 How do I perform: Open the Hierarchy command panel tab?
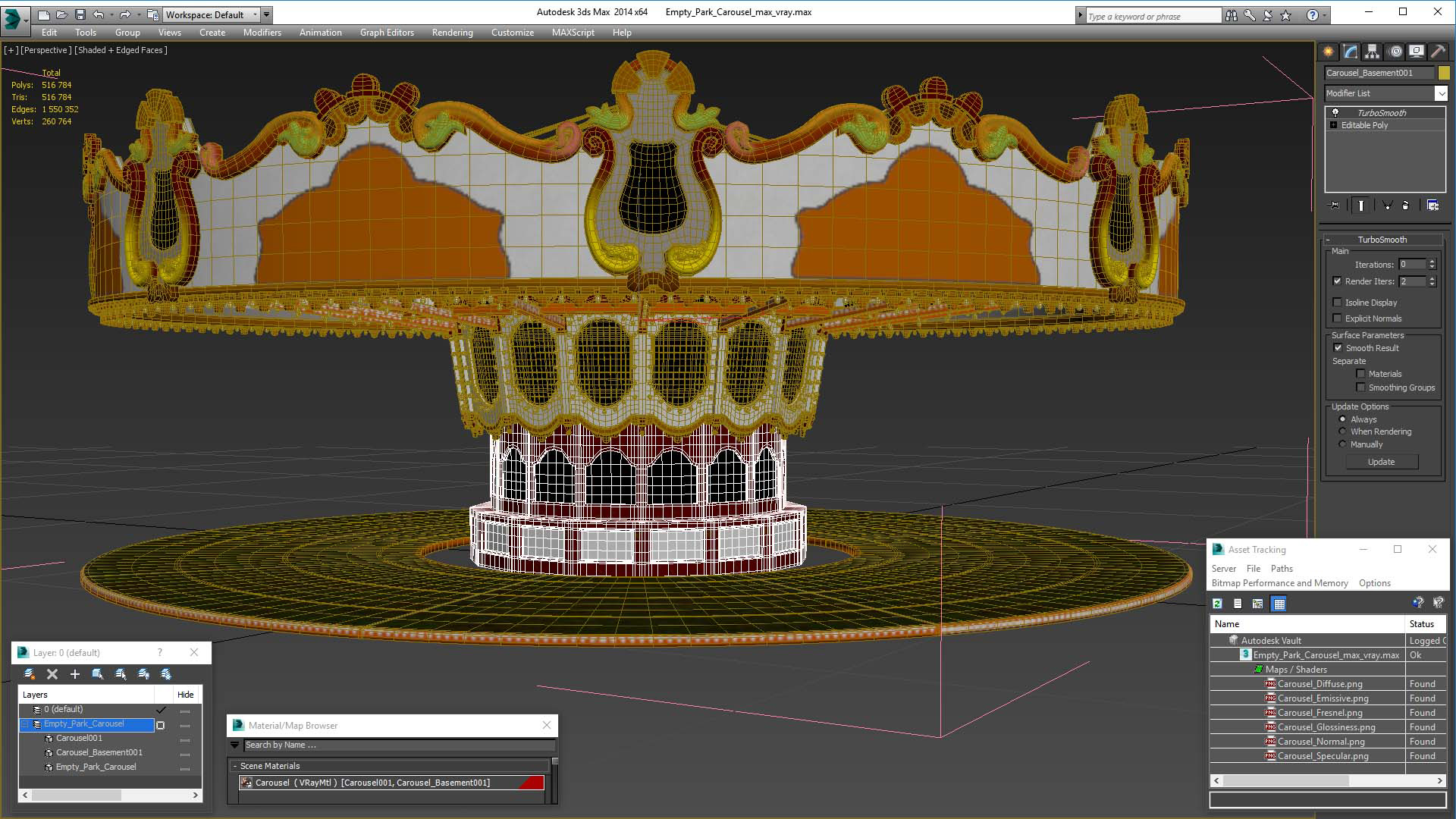[1372, 52]
